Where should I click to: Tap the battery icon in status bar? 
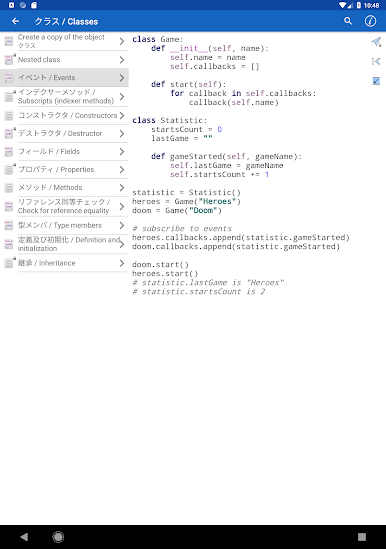pyautogui.click(x=359, y=5)
